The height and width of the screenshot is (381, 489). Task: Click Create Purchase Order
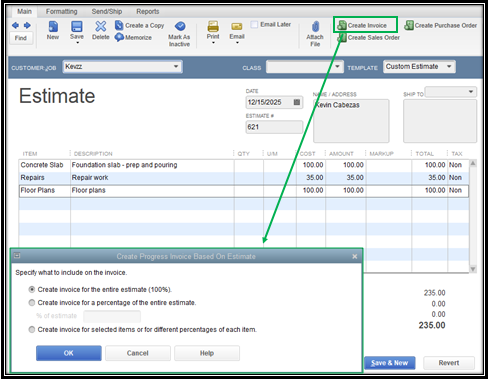click(440, 25)
